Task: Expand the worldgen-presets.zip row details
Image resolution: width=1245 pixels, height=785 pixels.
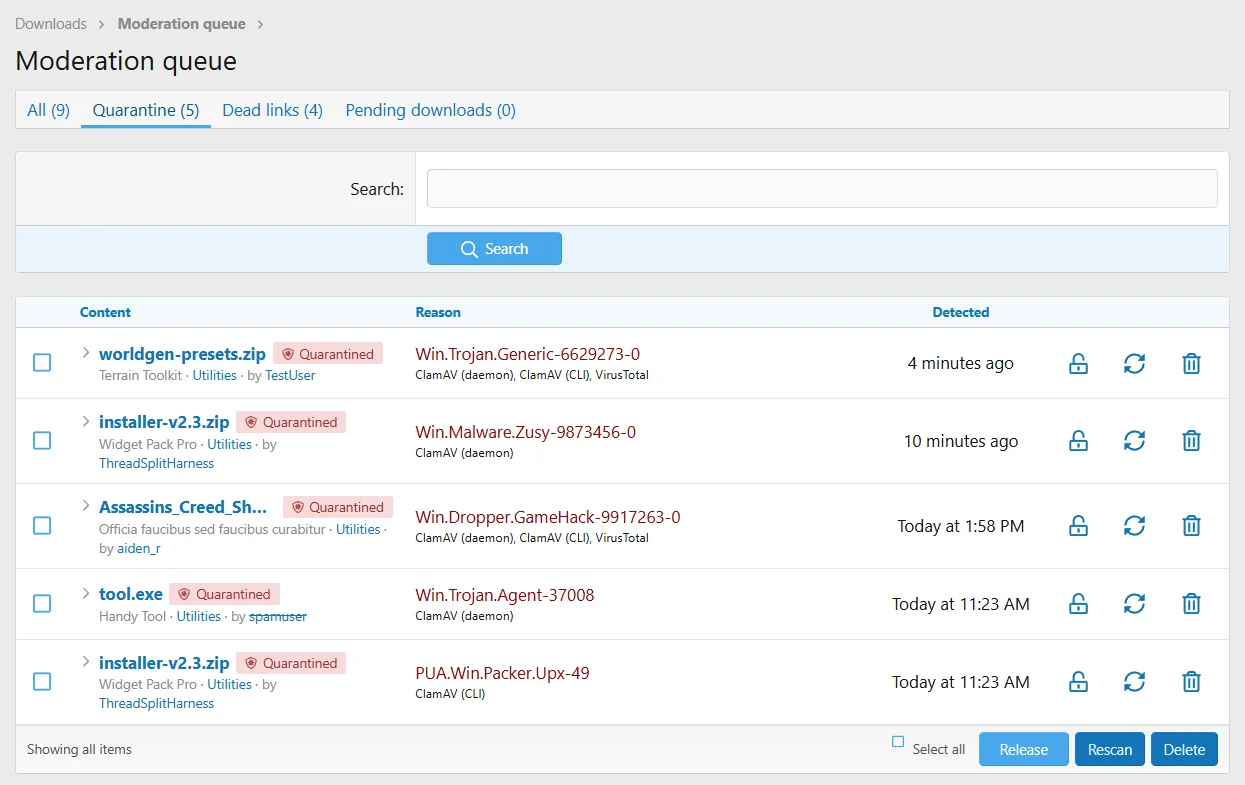Action: coord(86,352)
